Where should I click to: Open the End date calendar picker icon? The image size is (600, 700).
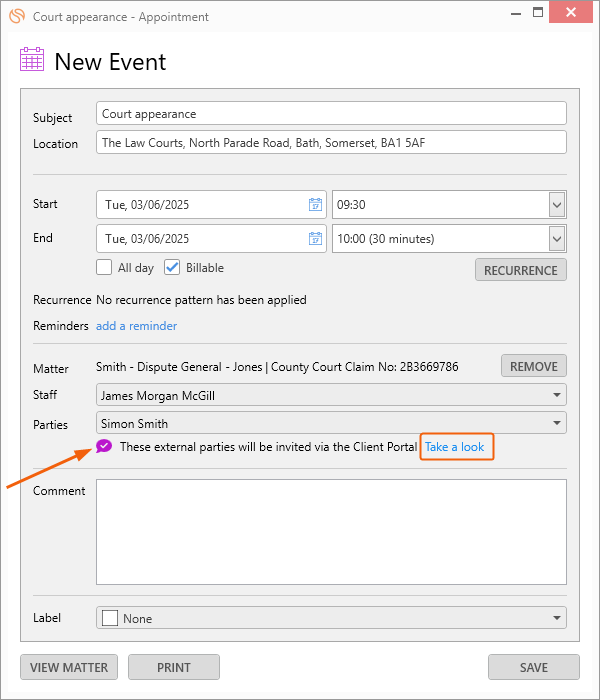tap(315, 238)
